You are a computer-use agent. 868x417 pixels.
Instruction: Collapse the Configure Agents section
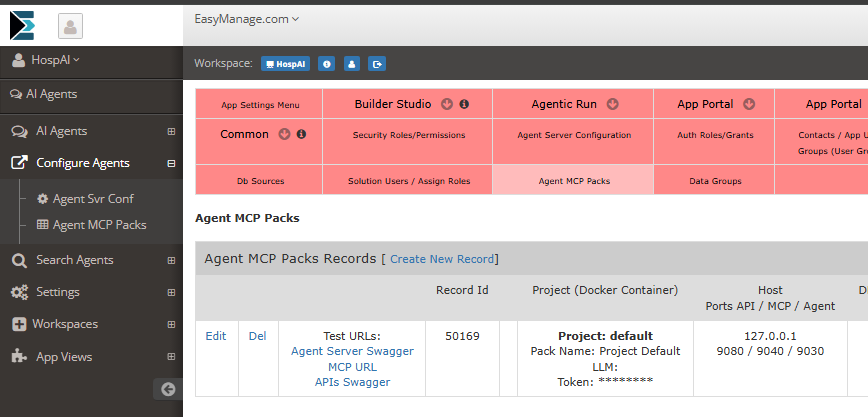click(x=171, y=163)
